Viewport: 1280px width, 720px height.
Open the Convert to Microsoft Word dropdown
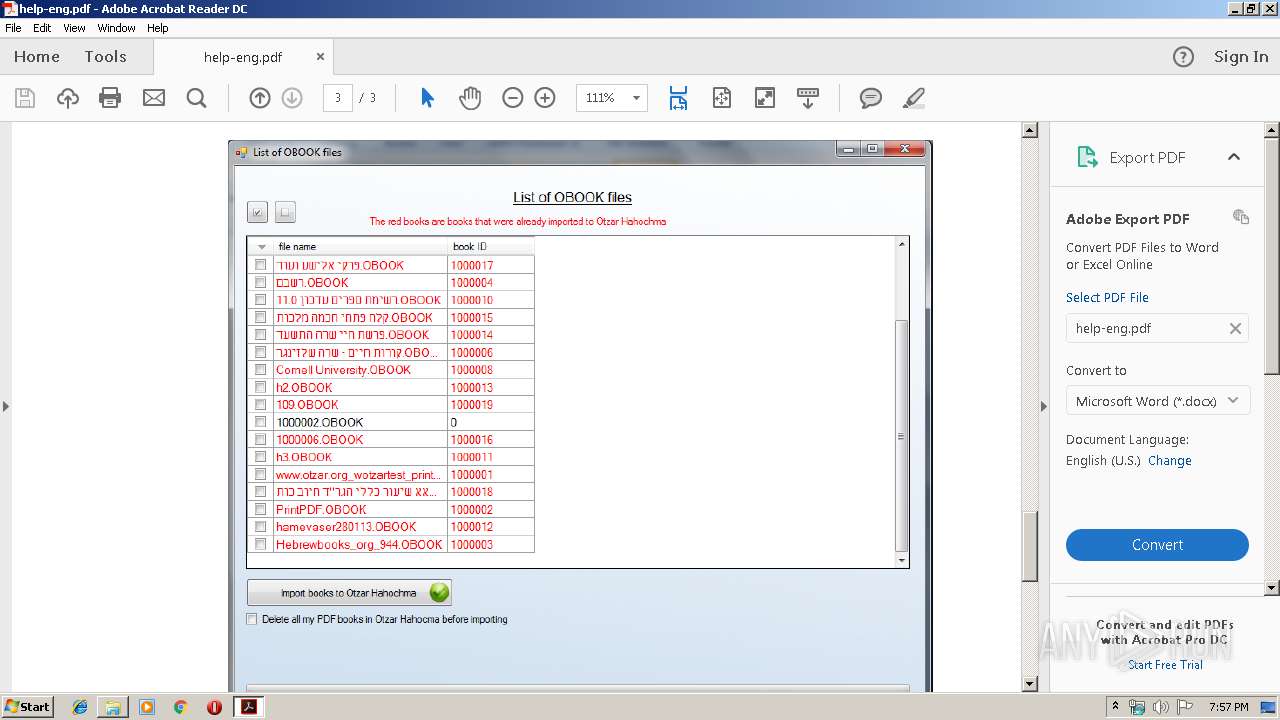(1157, 401)
